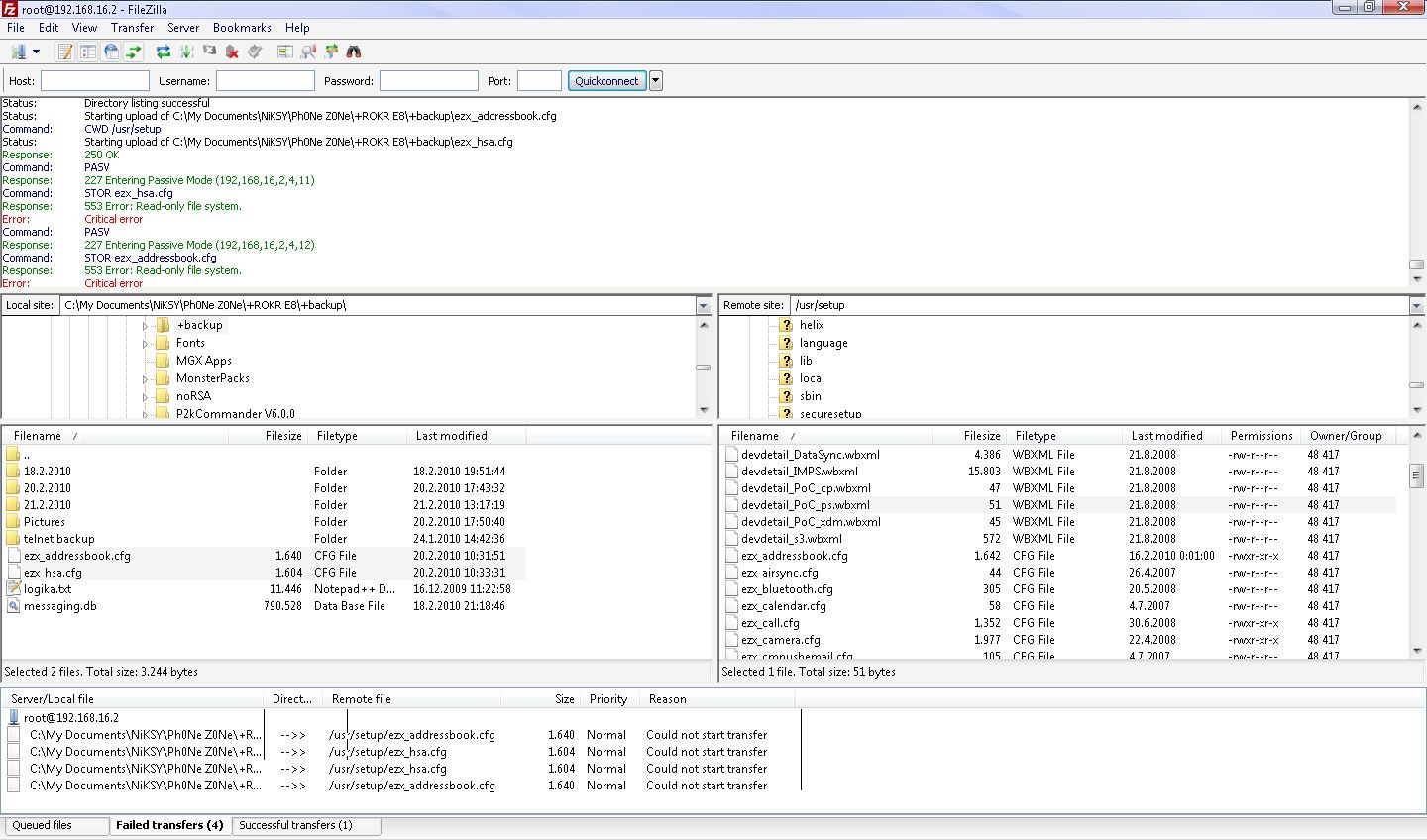This screenshot has width=1427, height=840.
Task: Toggle synchronized browsing icon
Action: [x=331, y=52]
